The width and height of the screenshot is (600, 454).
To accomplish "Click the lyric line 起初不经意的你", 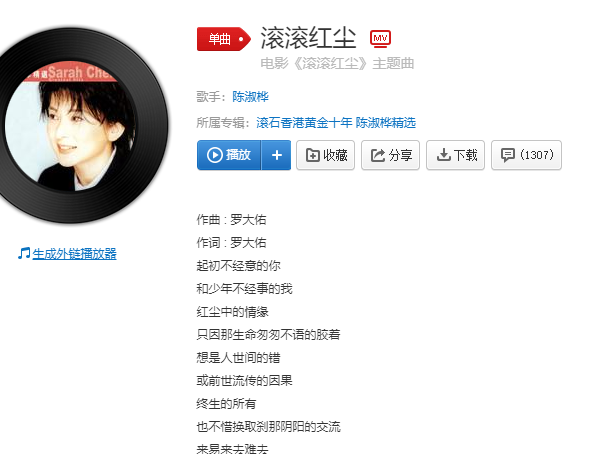I will [x=238, y=266].
